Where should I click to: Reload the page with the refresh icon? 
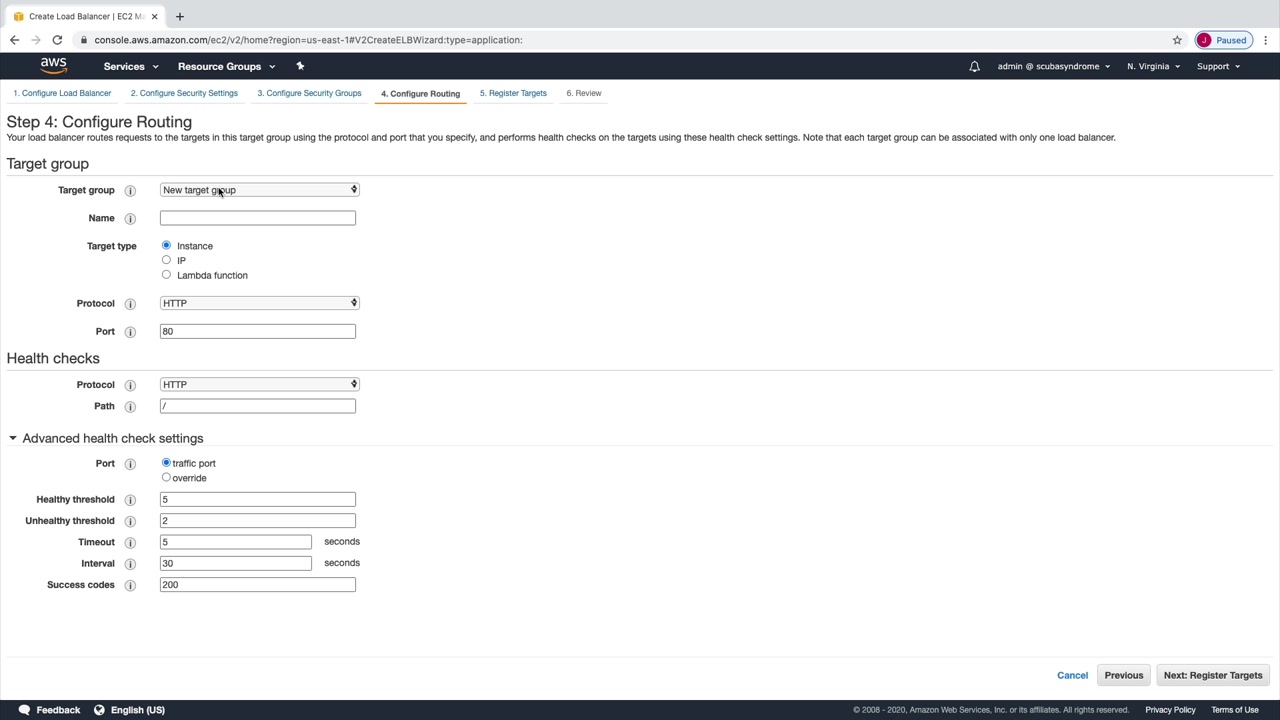57,40
